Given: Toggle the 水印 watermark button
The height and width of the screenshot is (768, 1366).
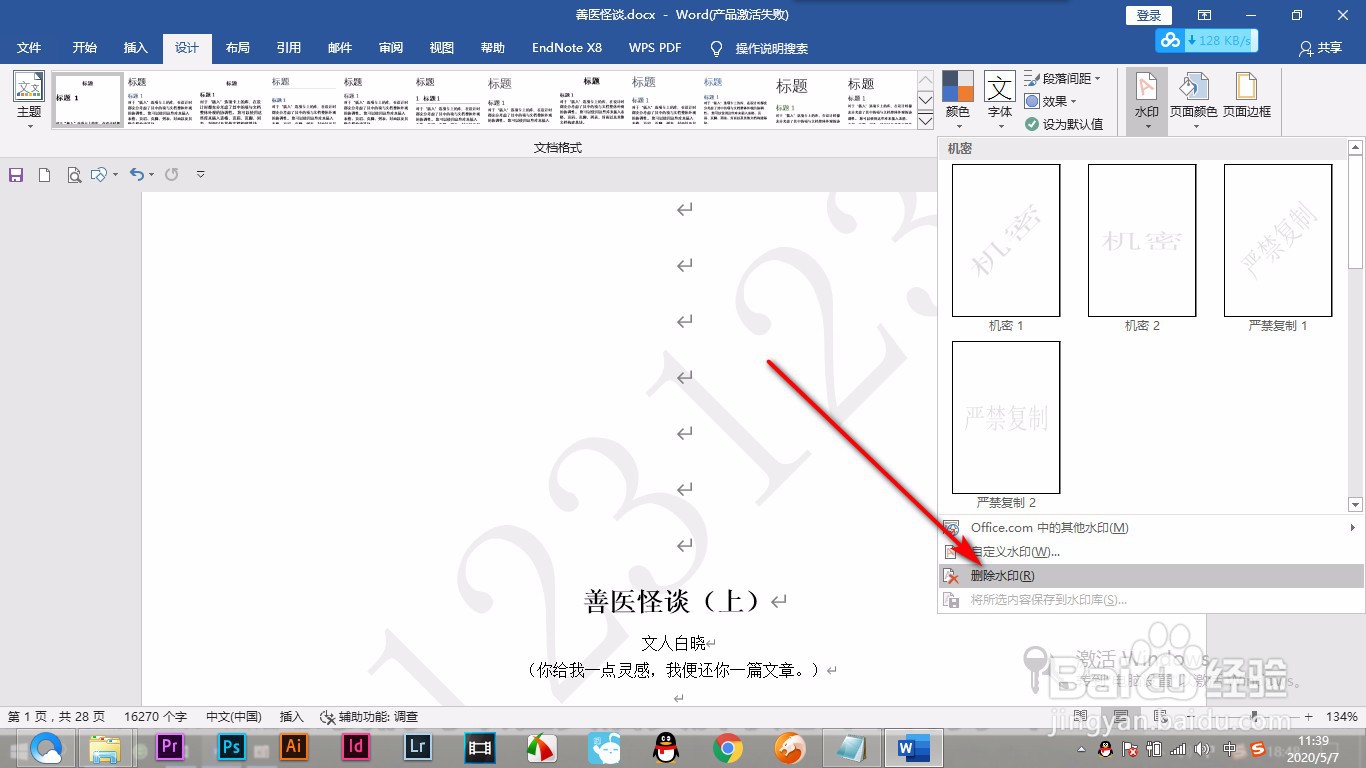Looking at the screenshot, I should [x=1147, y=99].
